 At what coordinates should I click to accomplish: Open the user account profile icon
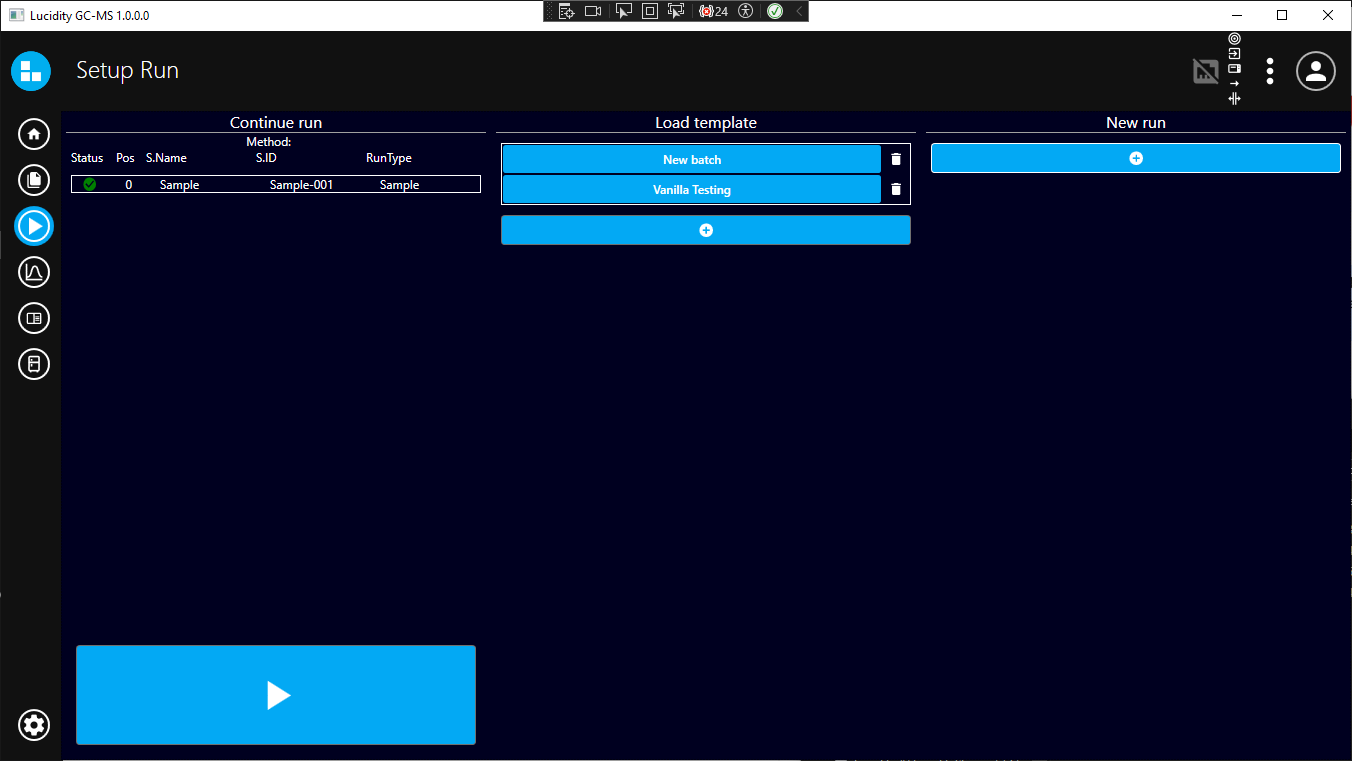[1316, 71]
